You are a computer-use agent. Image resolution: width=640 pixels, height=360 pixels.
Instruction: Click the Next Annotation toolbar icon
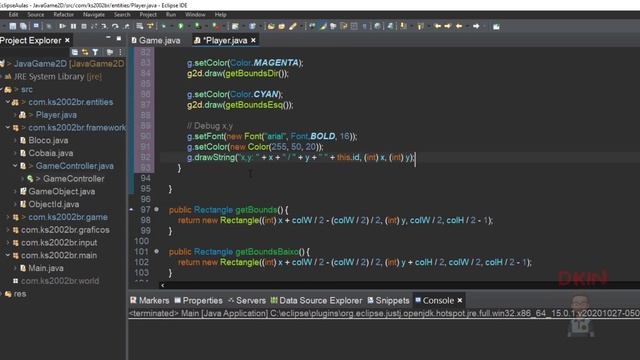(x=403, y=26)
